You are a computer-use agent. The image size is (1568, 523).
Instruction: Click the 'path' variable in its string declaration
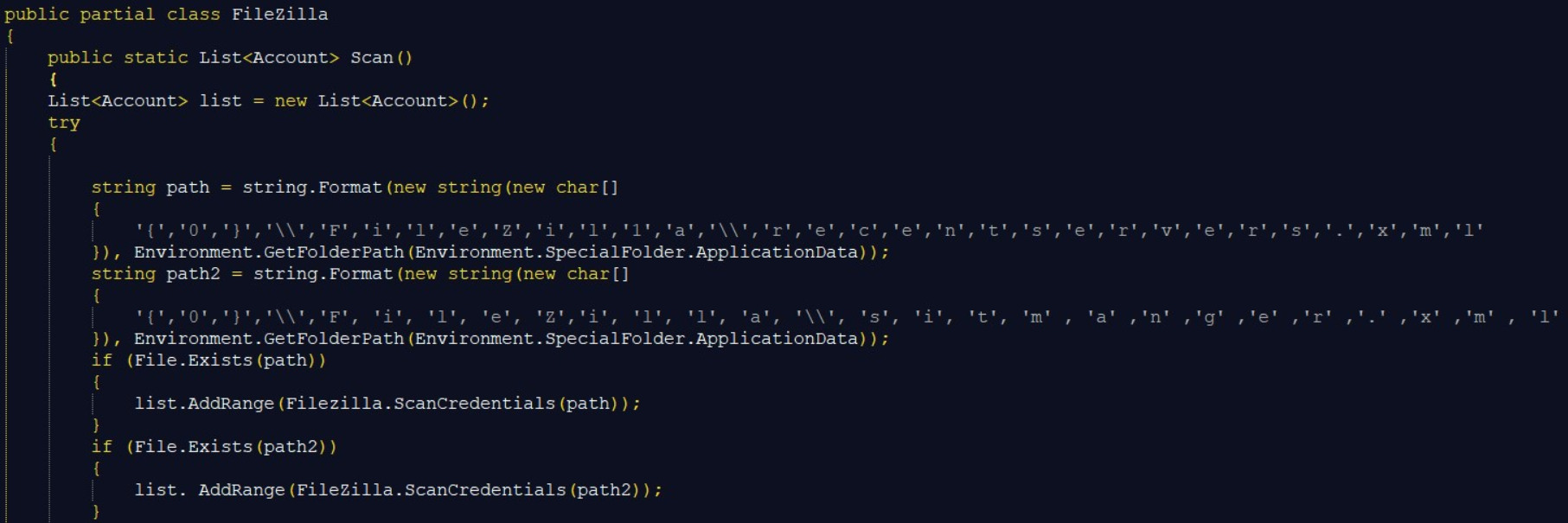(x=188, y=188)
